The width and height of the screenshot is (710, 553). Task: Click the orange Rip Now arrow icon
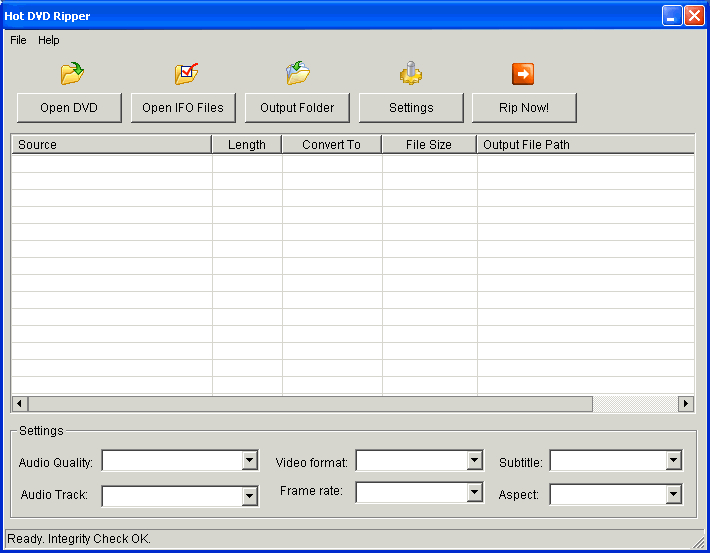point(523,74)
